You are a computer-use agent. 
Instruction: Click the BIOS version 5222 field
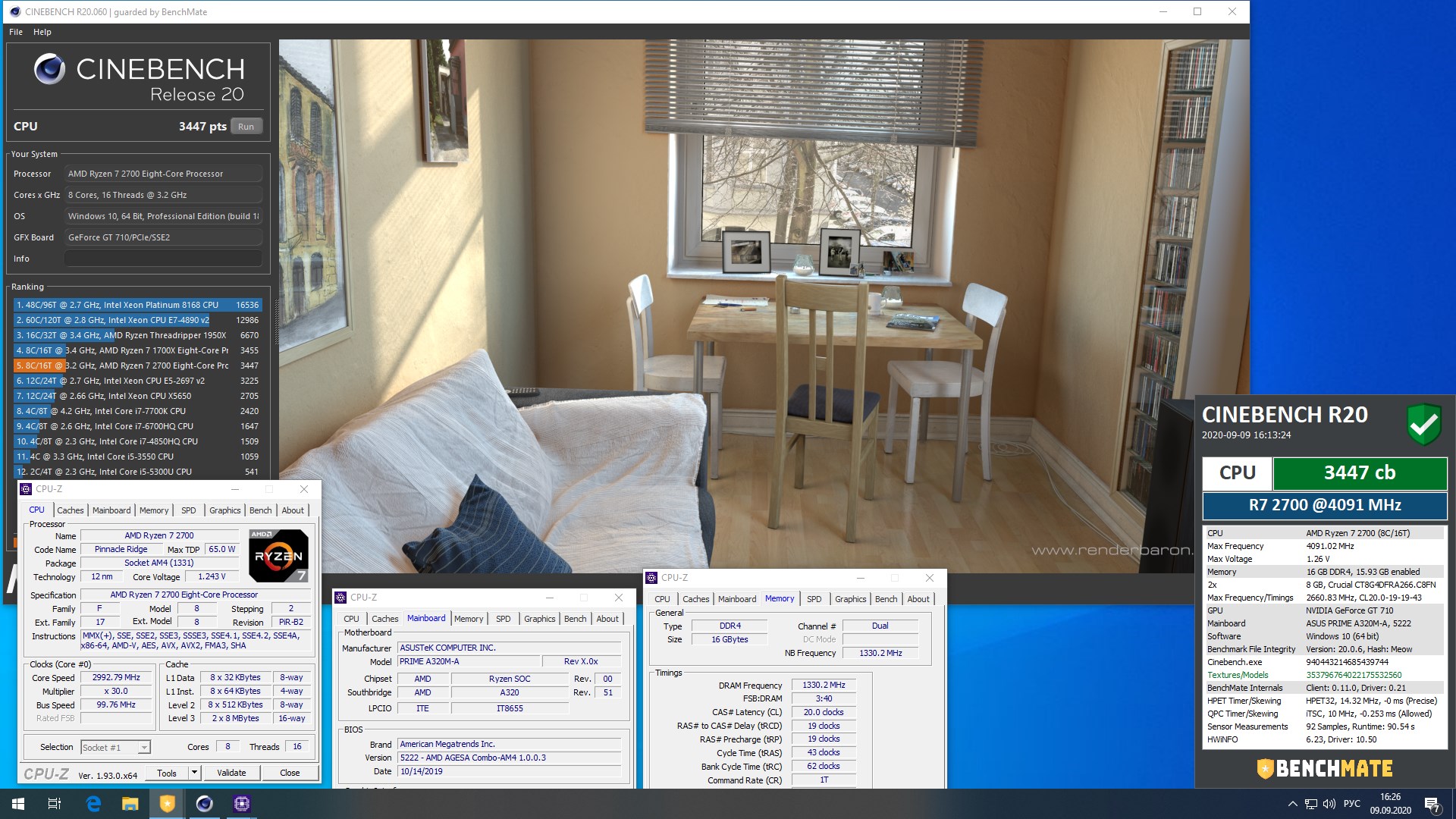coord(510,758)
